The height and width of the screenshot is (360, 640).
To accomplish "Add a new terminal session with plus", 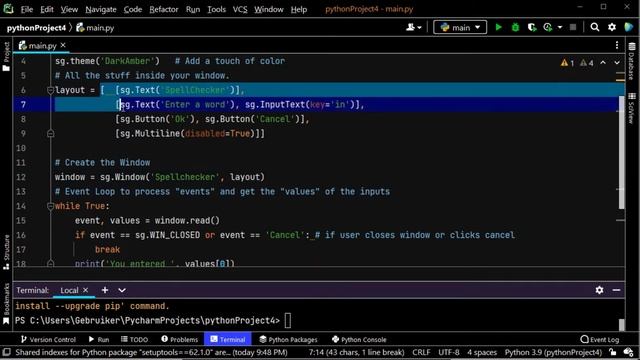I will pos(105,290).
